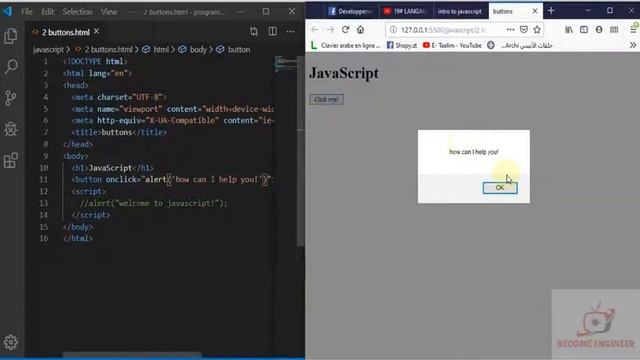Click the javascript folder breadcrumb
Image resolution: width=640 pixels, height=360 pixels.
click(48, 49)
